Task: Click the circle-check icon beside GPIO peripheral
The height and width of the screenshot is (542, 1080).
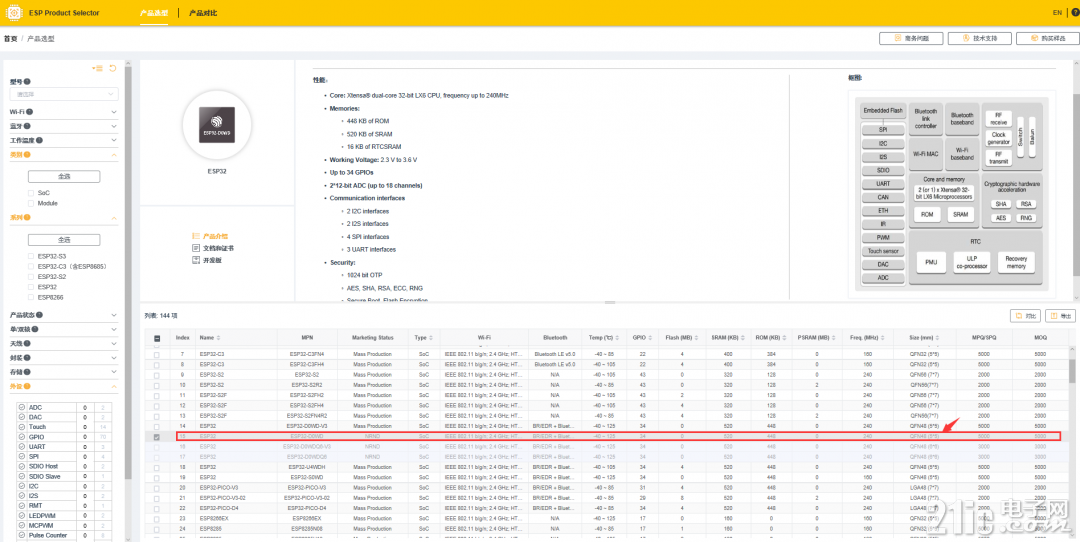Action: click(x=22, y=437)
